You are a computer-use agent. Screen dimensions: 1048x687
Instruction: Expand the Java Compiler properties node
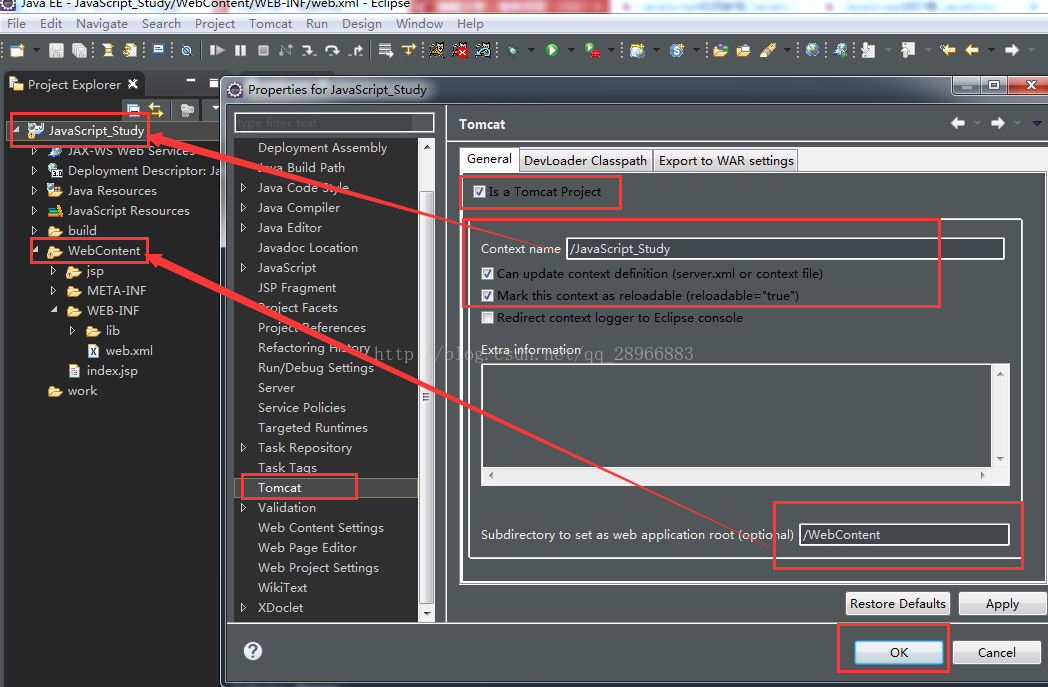click(x=244, y=208)
